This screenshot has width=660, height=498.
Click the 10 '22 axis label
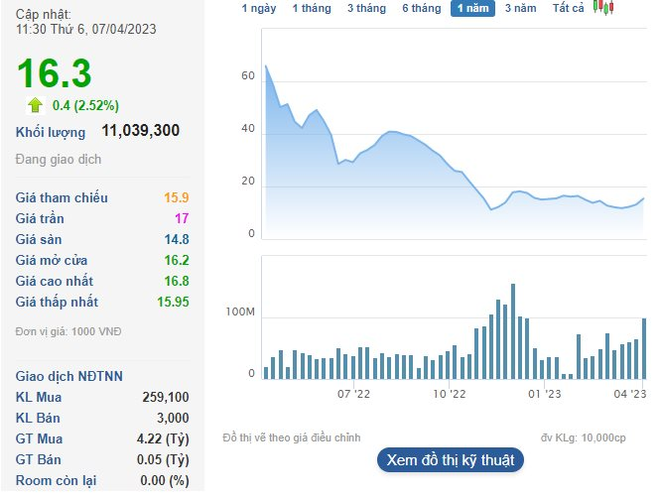point(450,394)
